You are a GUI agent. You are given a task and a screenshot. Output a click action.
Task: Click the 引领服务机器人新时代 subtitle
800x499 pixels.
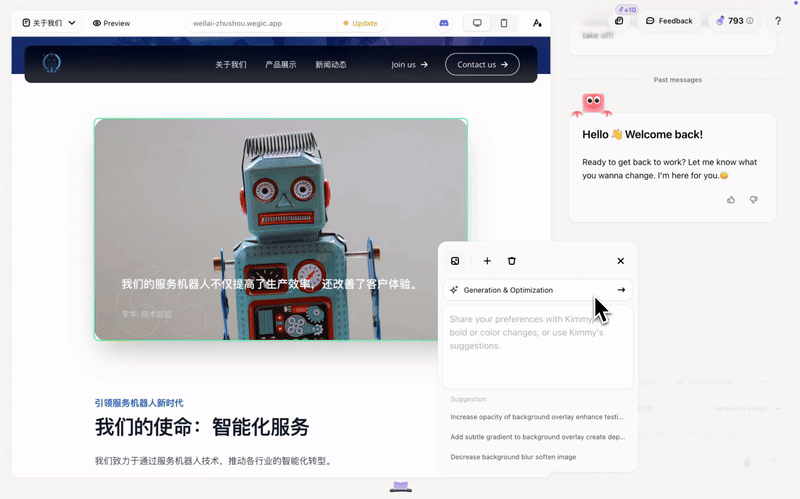[139, 403]
